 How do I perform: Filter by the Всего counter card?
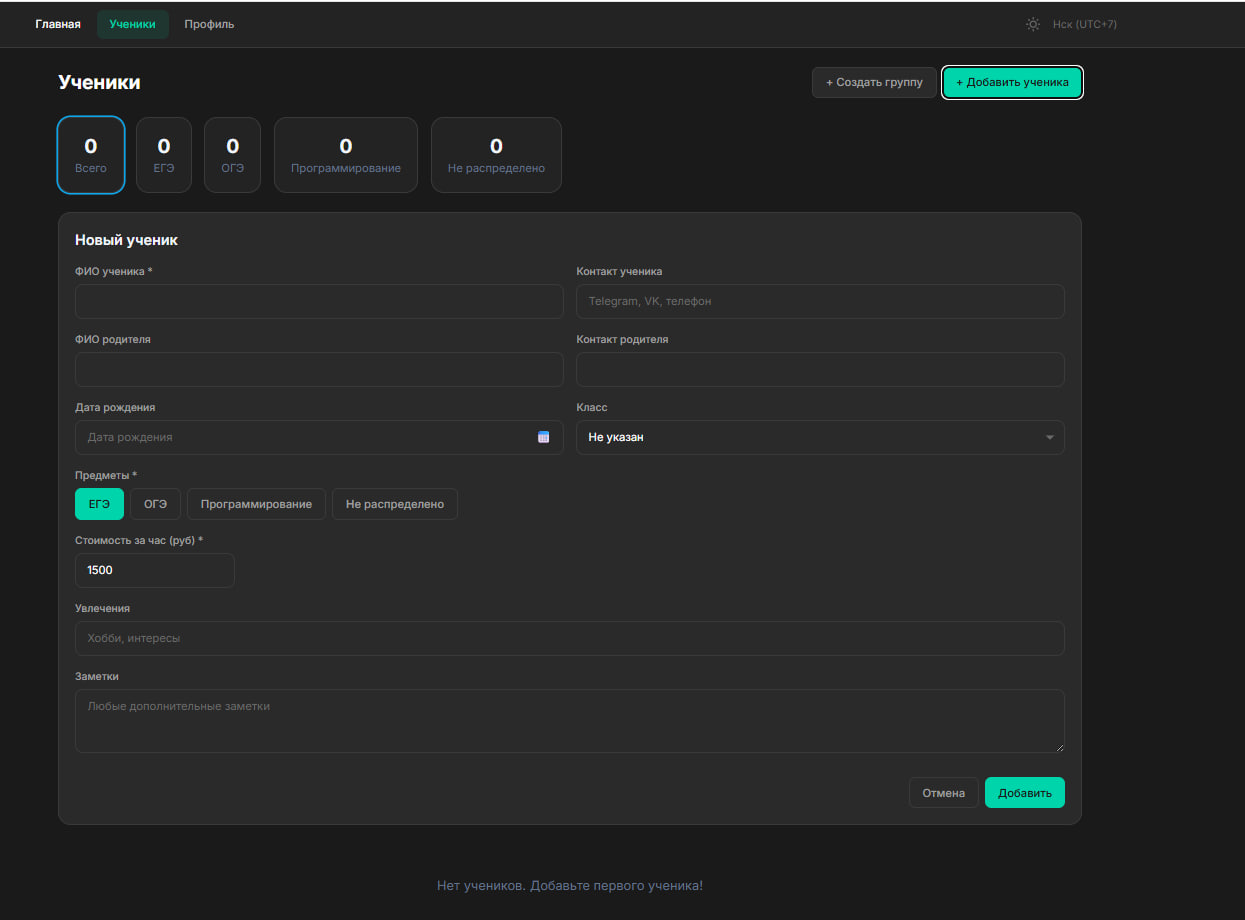coord(91,154)
